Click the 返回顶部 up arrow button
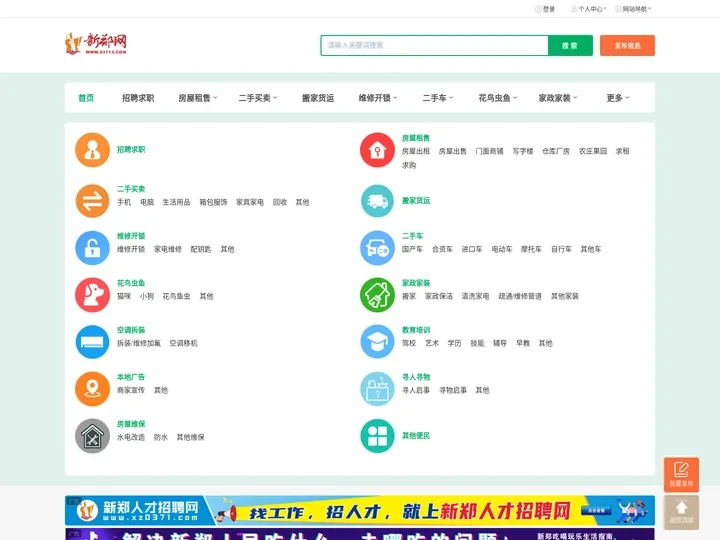The image size is (720, 540). click(681, 512)
